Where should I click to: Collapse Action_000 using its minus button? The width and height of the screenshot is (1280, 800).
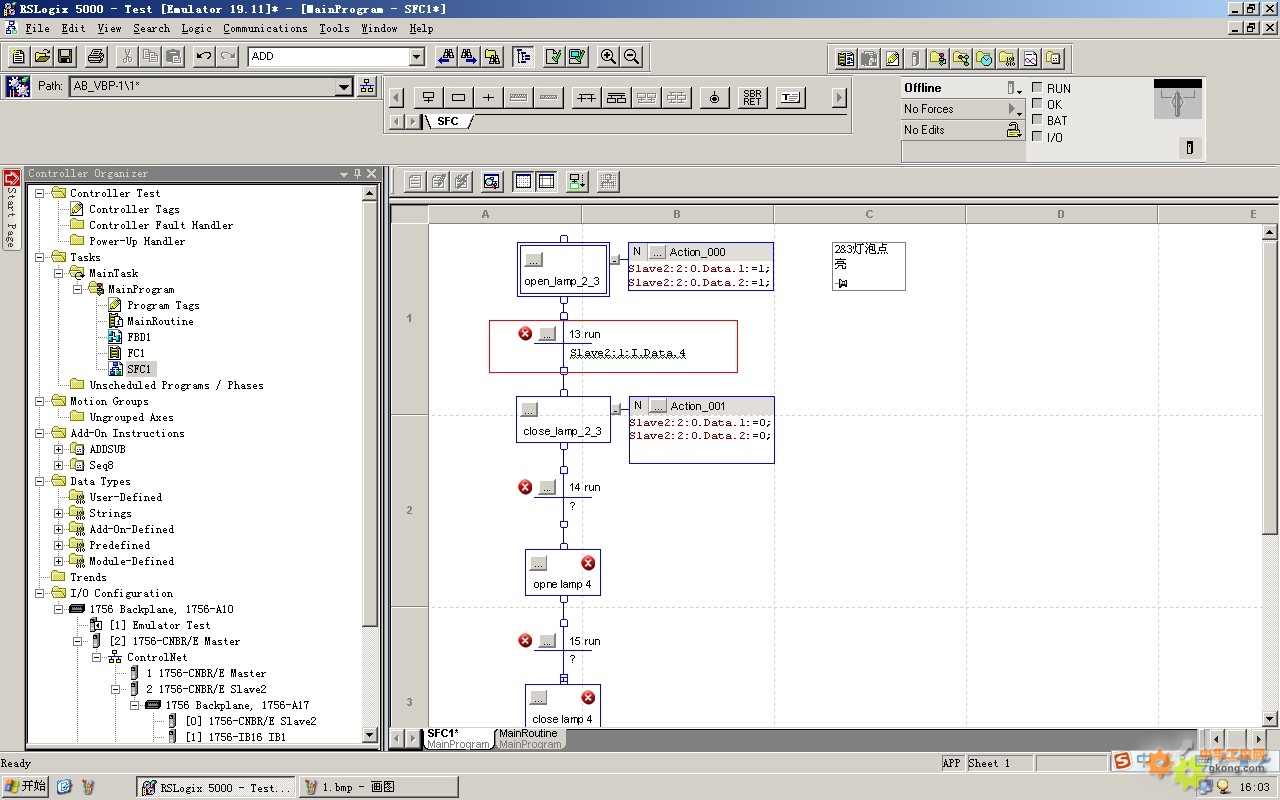(x=615, y=259)
